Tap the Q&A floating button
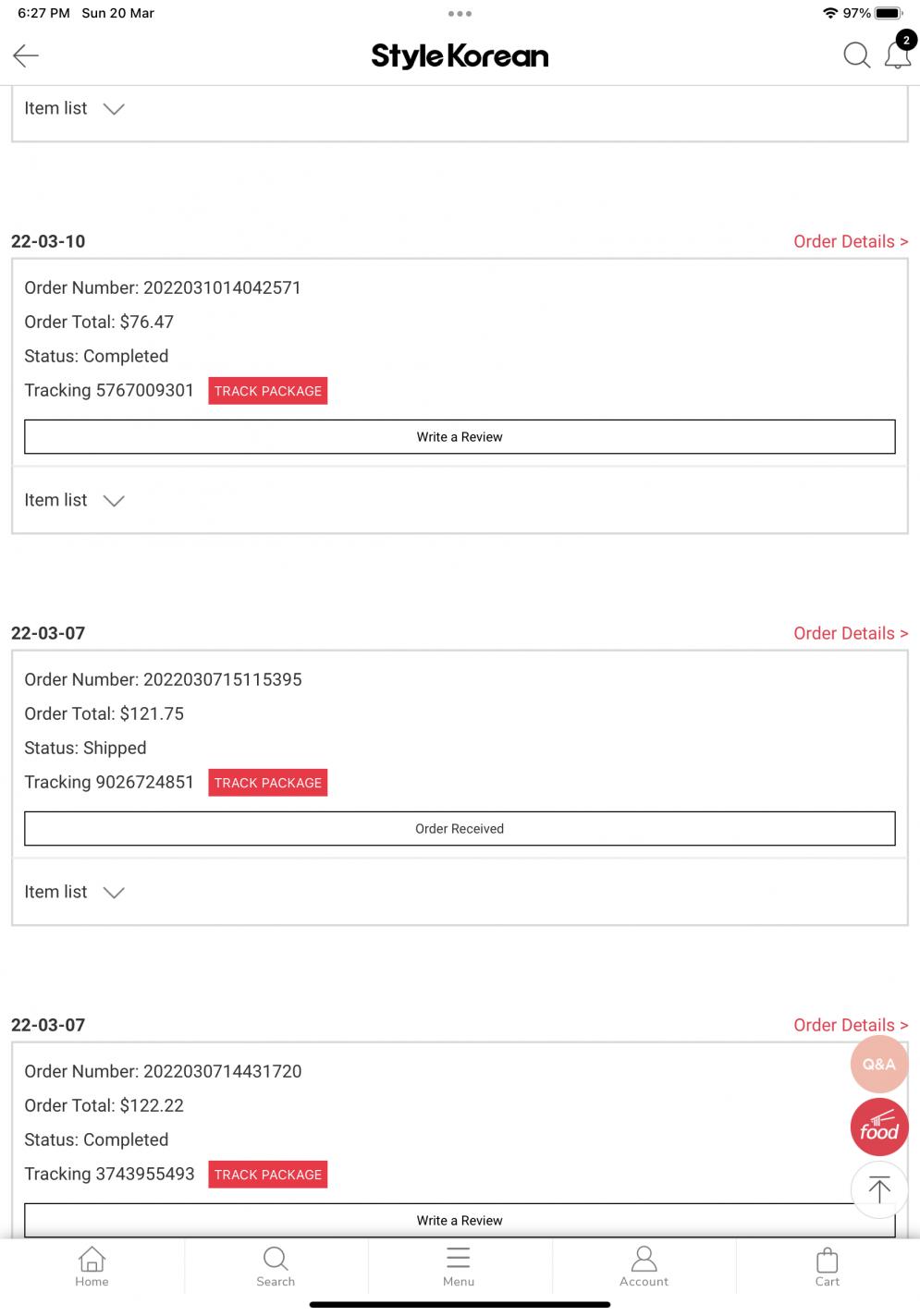The image size is (920, 1316). [x=878, y=1065]
